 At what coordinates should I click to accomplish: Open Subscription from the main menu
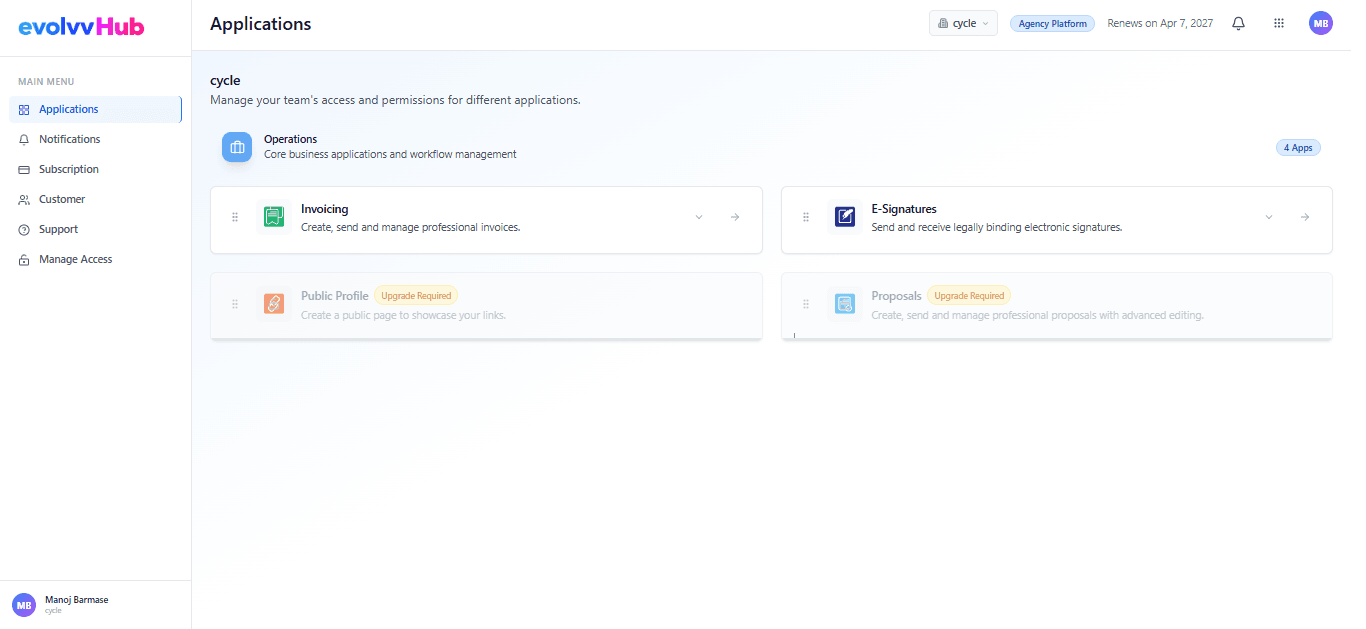coord(68,169)
